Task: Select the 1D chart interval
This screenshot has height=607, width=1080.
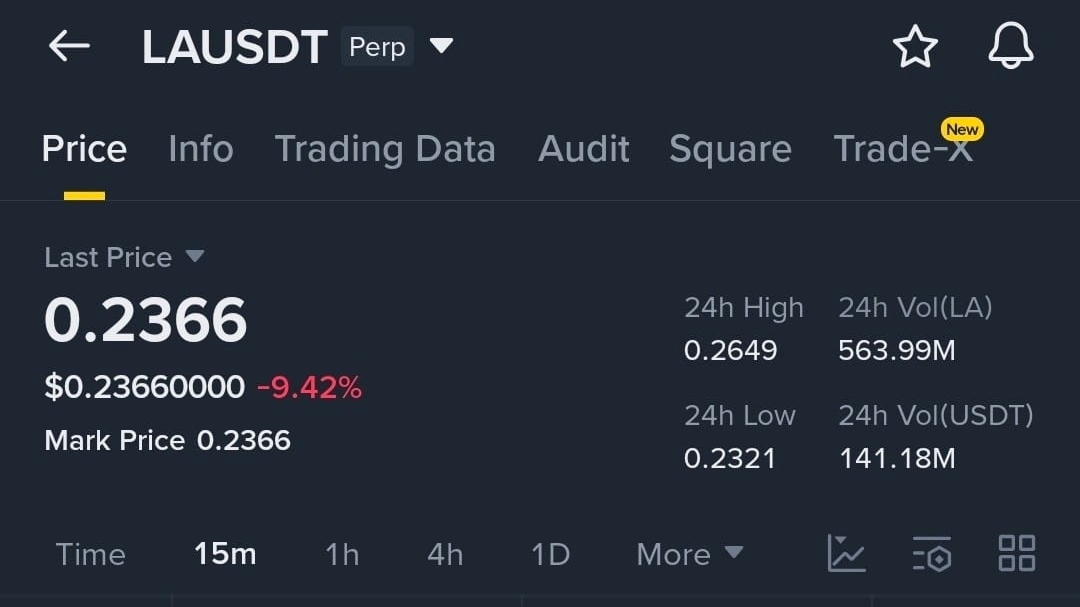Action: (550, 554)
